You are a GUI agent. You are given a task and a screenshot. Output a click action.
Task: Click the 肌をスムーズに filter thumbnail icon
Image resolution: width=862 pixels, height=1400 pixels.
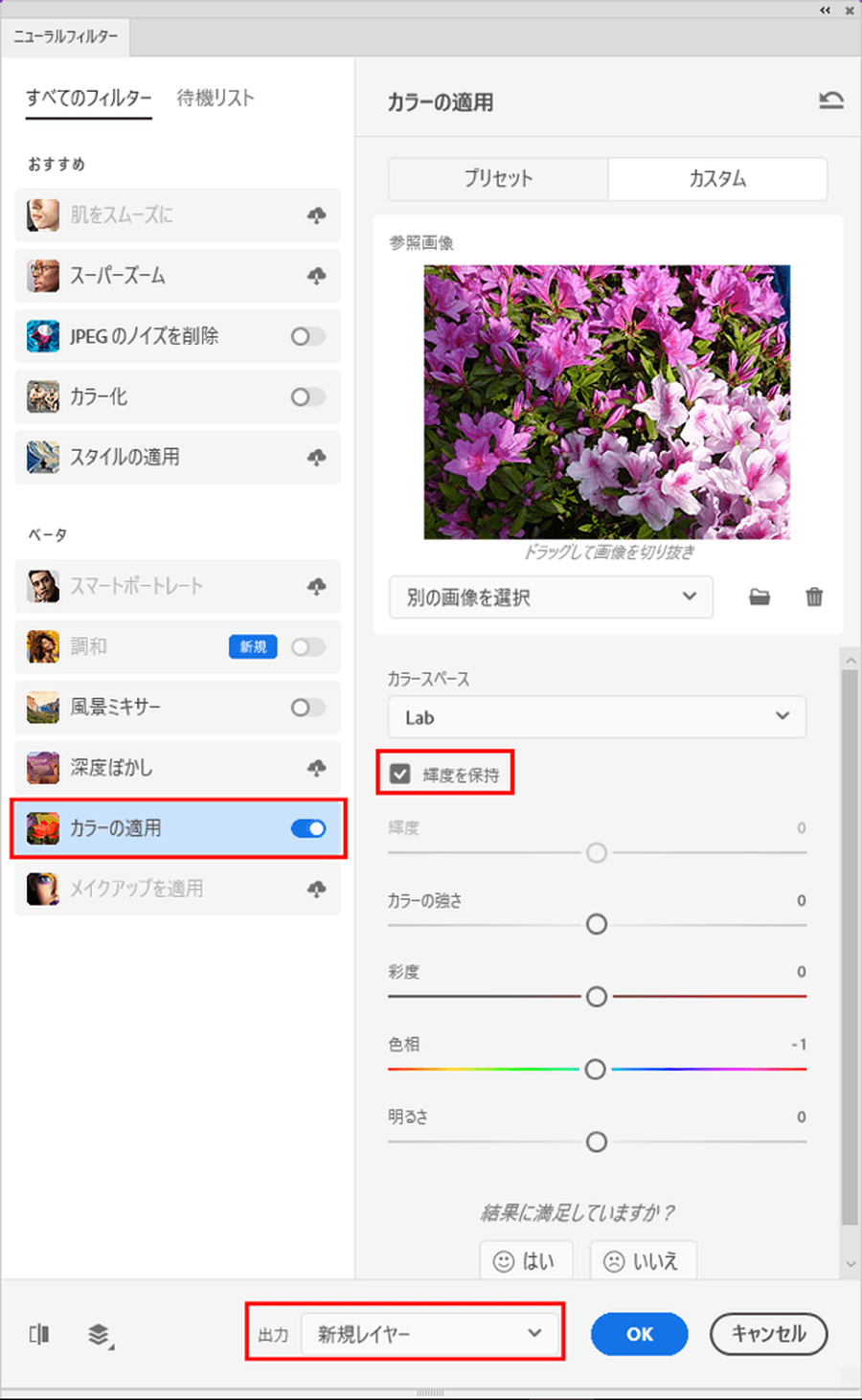[x=43, y=215]
